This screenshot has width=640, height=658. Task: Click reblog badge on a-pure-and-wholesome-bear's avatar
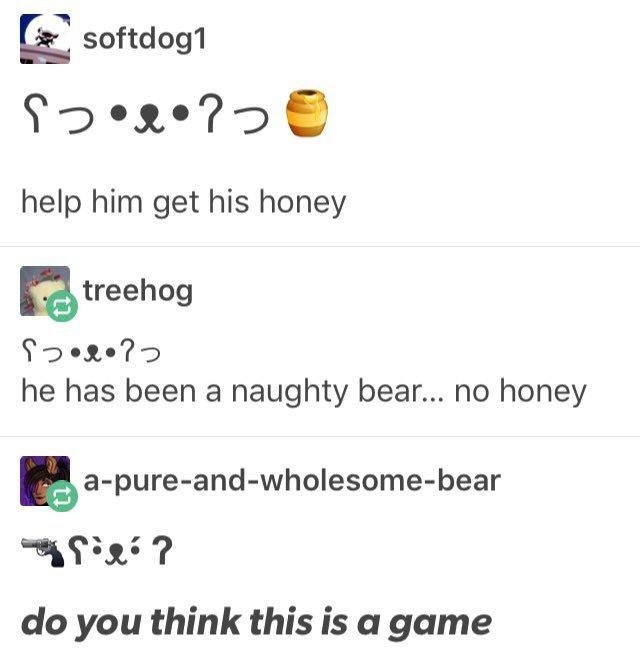[x=62, y=496]
